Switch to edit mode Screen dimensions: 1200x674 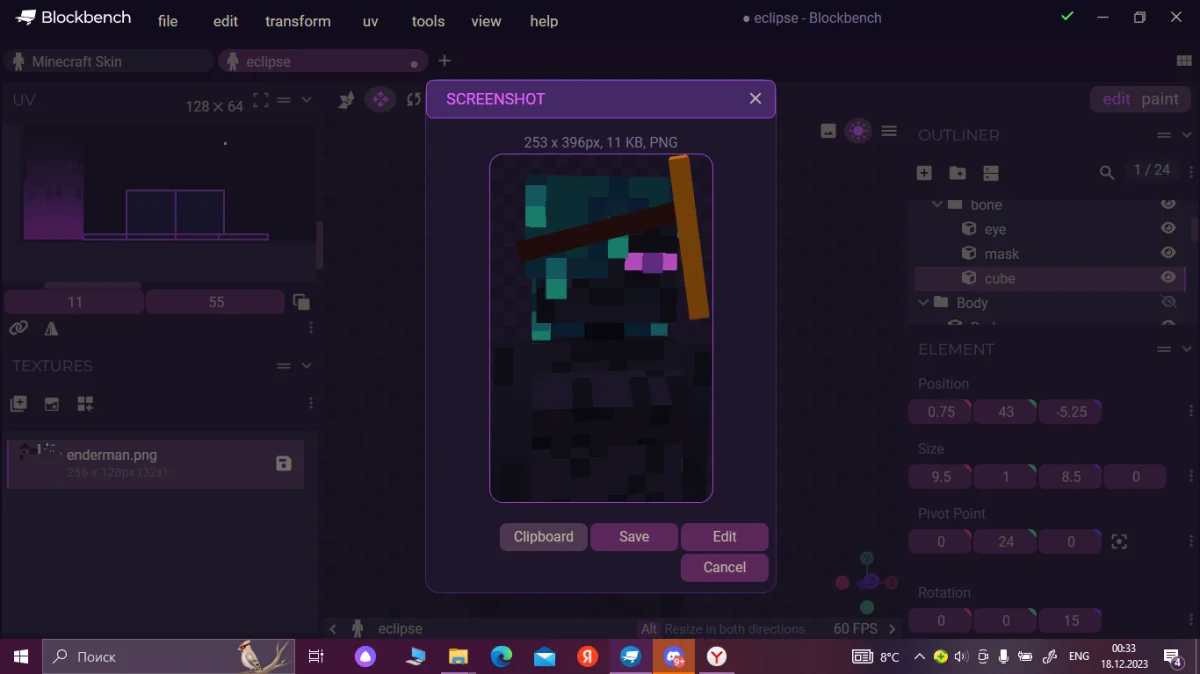[x=1116, y=99]
